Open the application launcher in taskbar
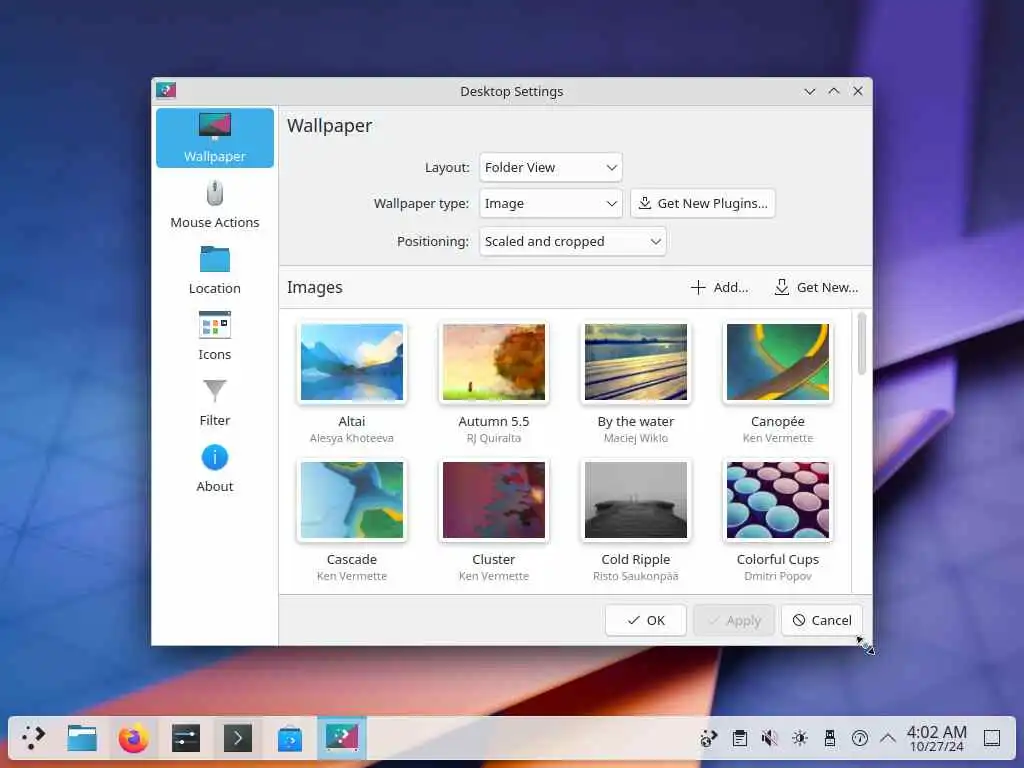Screen dimensions: 1024x768 (33, 738)
